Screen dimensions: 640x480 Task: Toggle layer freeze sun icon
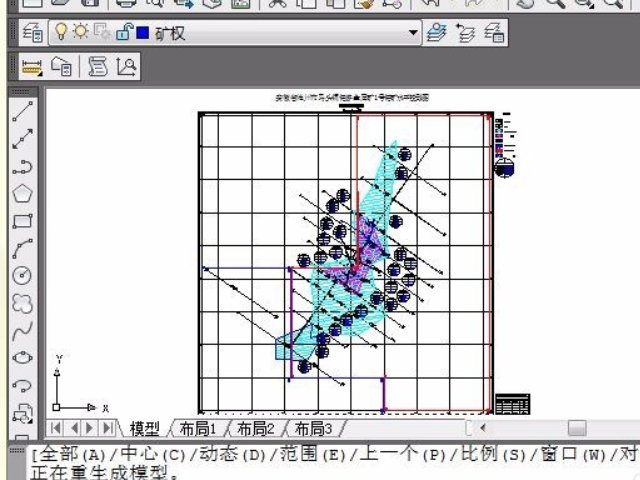tap(79, 33)
